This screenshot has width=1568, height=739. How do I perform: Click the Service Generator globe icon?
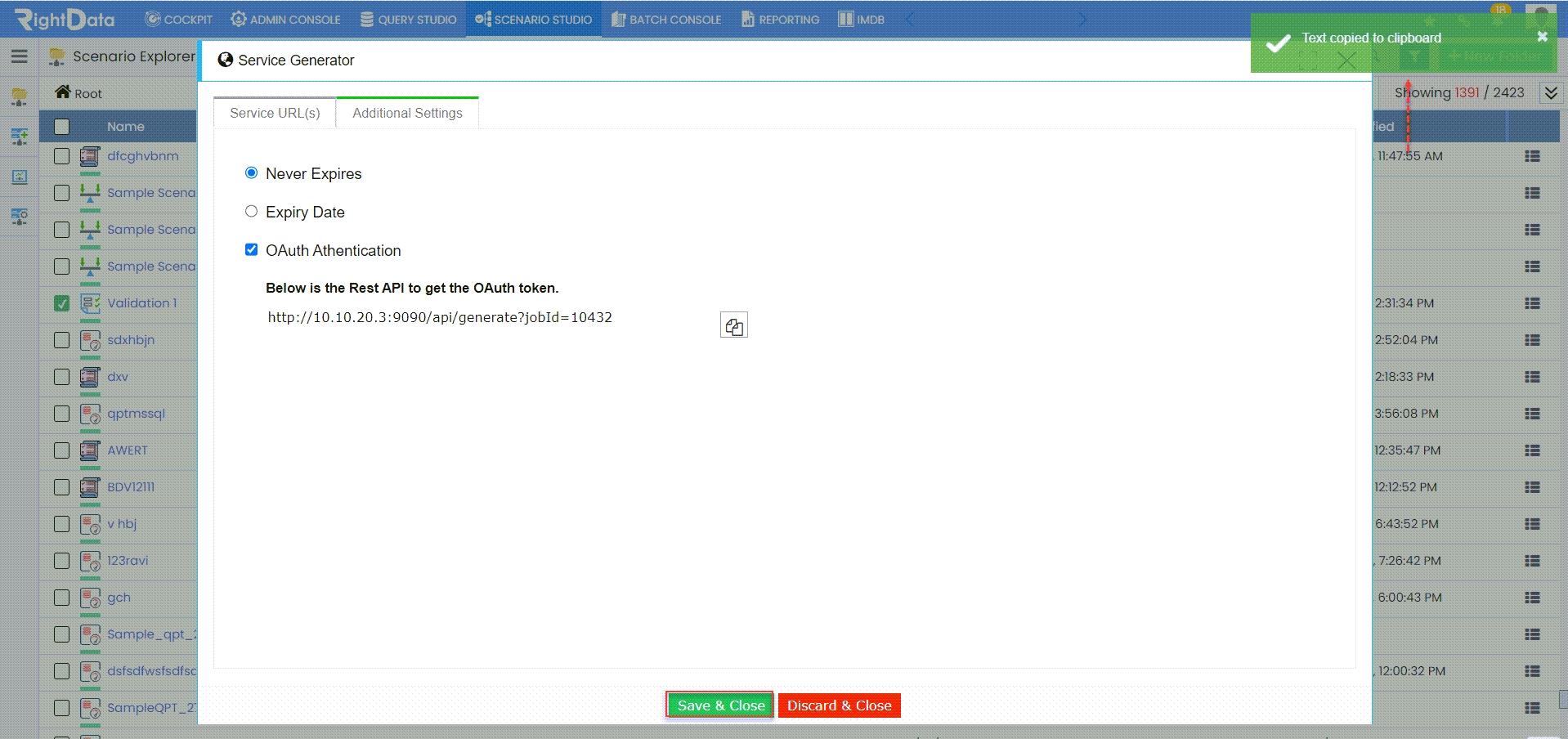226,60
